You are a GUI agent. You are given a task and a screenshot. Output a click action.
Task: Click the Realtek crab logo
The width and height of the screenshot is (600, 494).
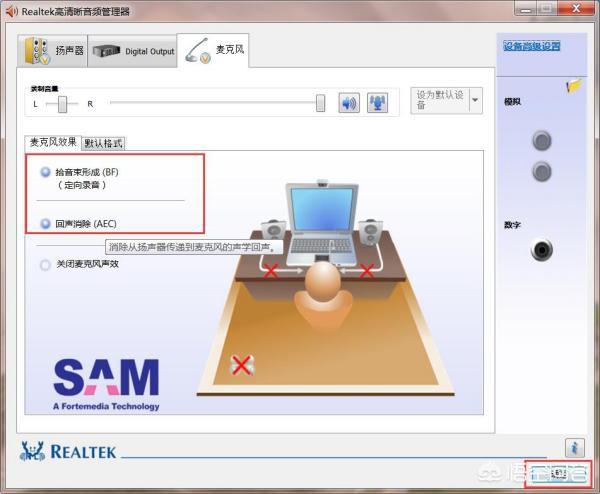pos(32,451)
